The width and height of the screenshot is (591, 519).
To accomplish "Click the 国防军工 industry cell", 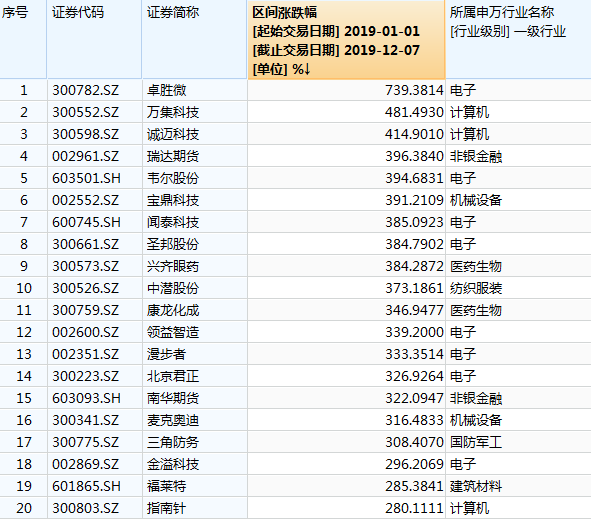I will click(x=476, y=442).
